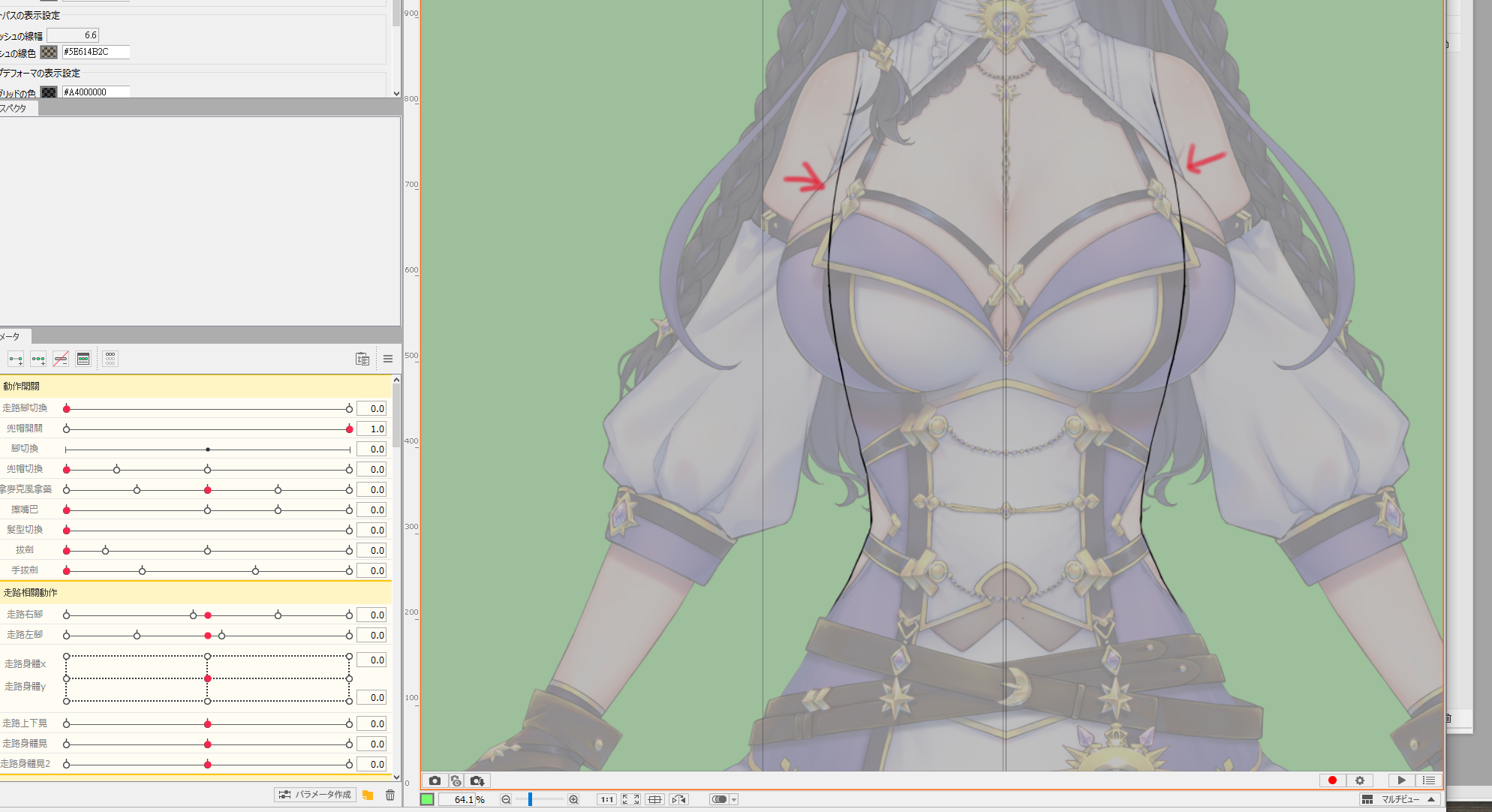Click the 走路上下晃 parameter label
This screenshot has height=812, width=1492.
tap(25, 723)
